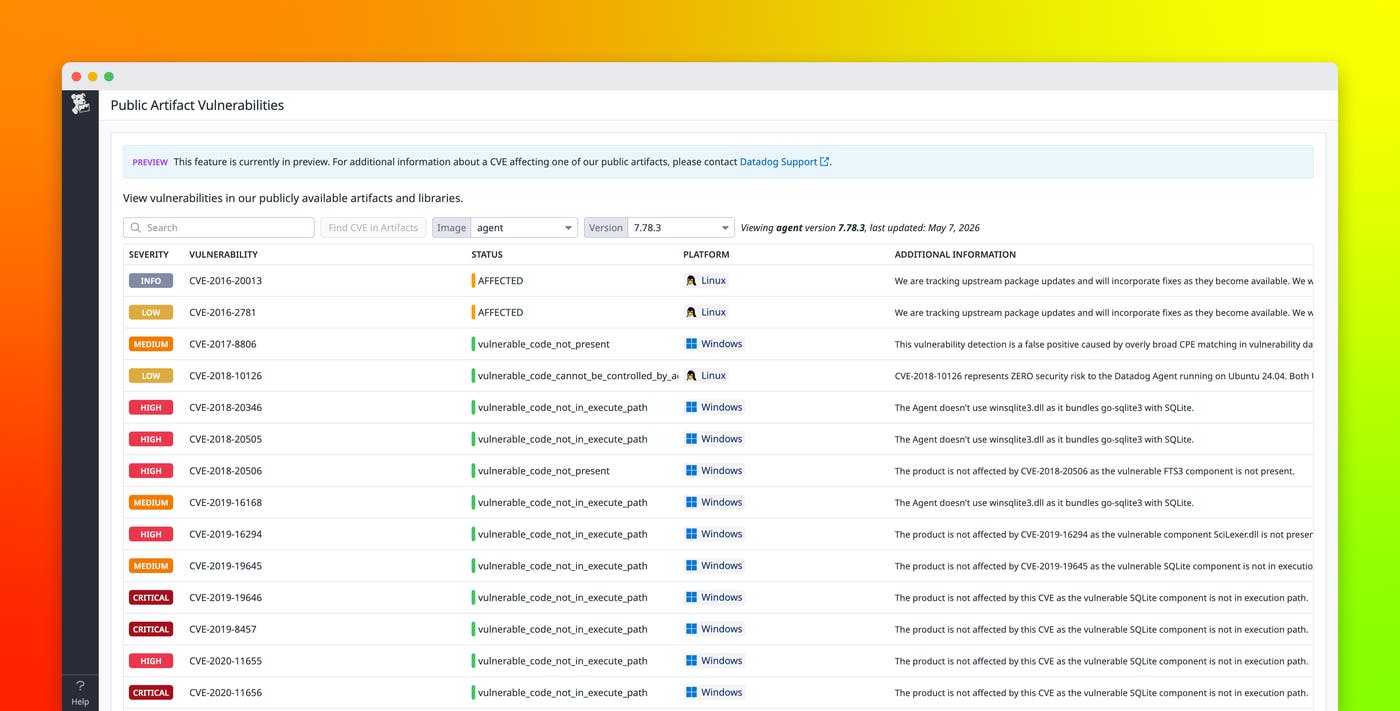Click the Windows icon for CVE-2018-20346
Image resolution: width=1400 pixels, height=711 pixels.
691,408
